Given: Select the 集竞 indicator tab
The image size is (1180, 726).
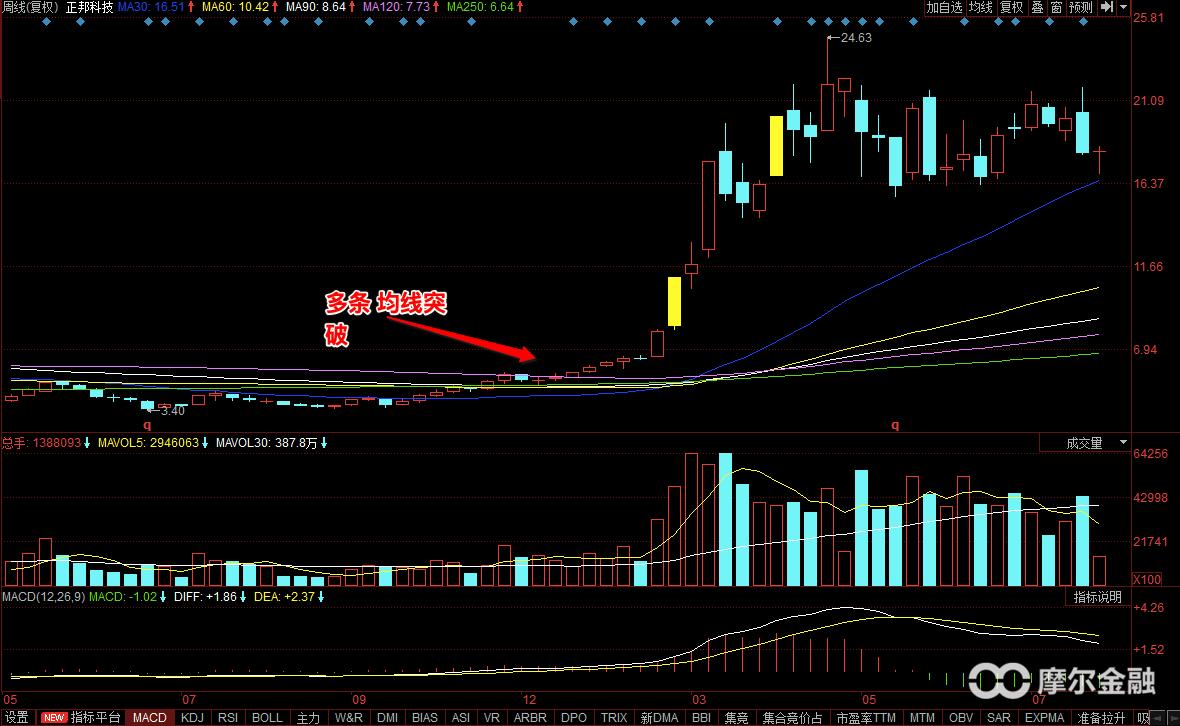Looking at the screenshot, I should [737, 718].
